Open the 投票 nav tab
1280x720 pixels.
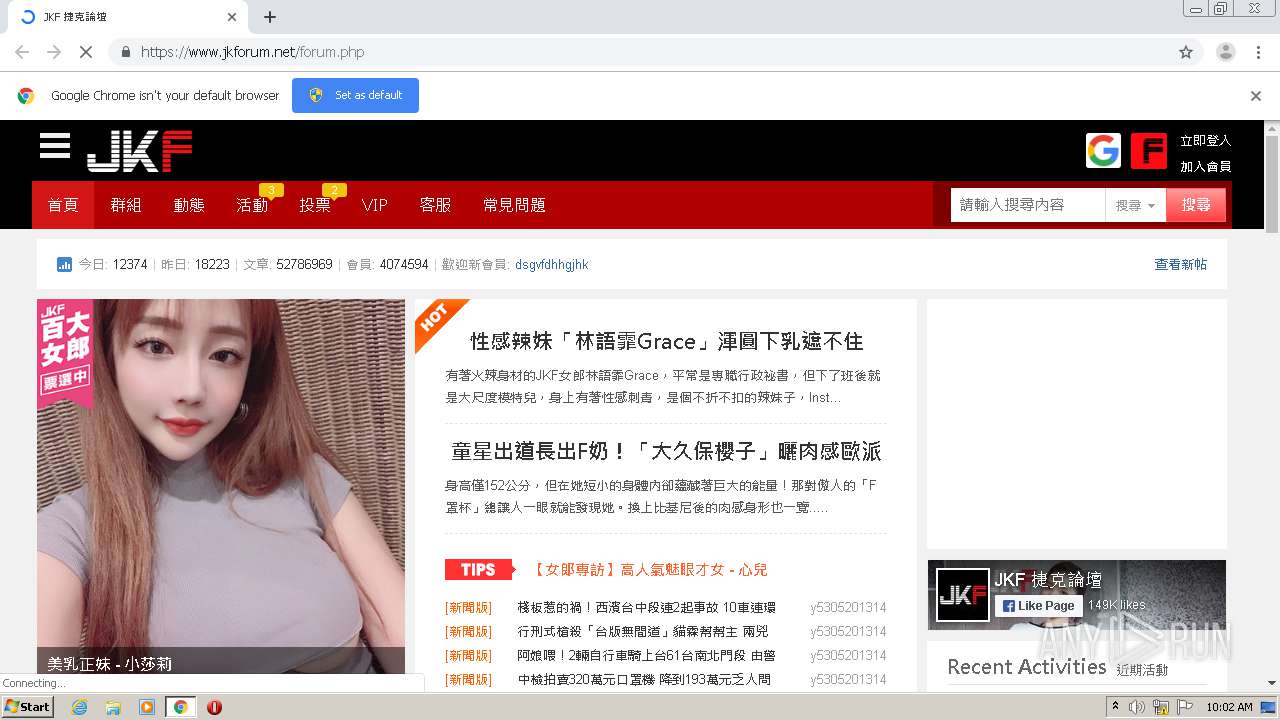pos(315,205)
